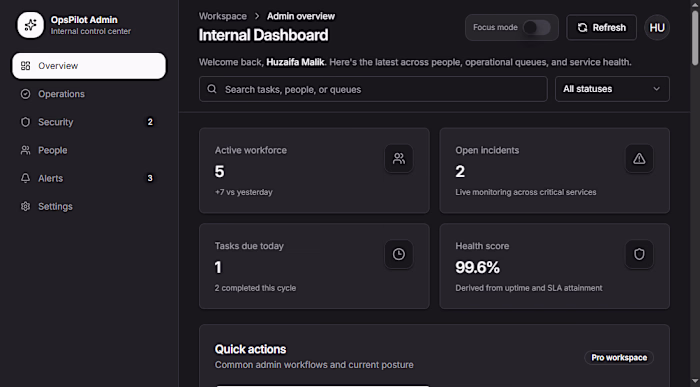
Task: Click the All statuses dropdown chevron
Action: (x=656, y=89)
